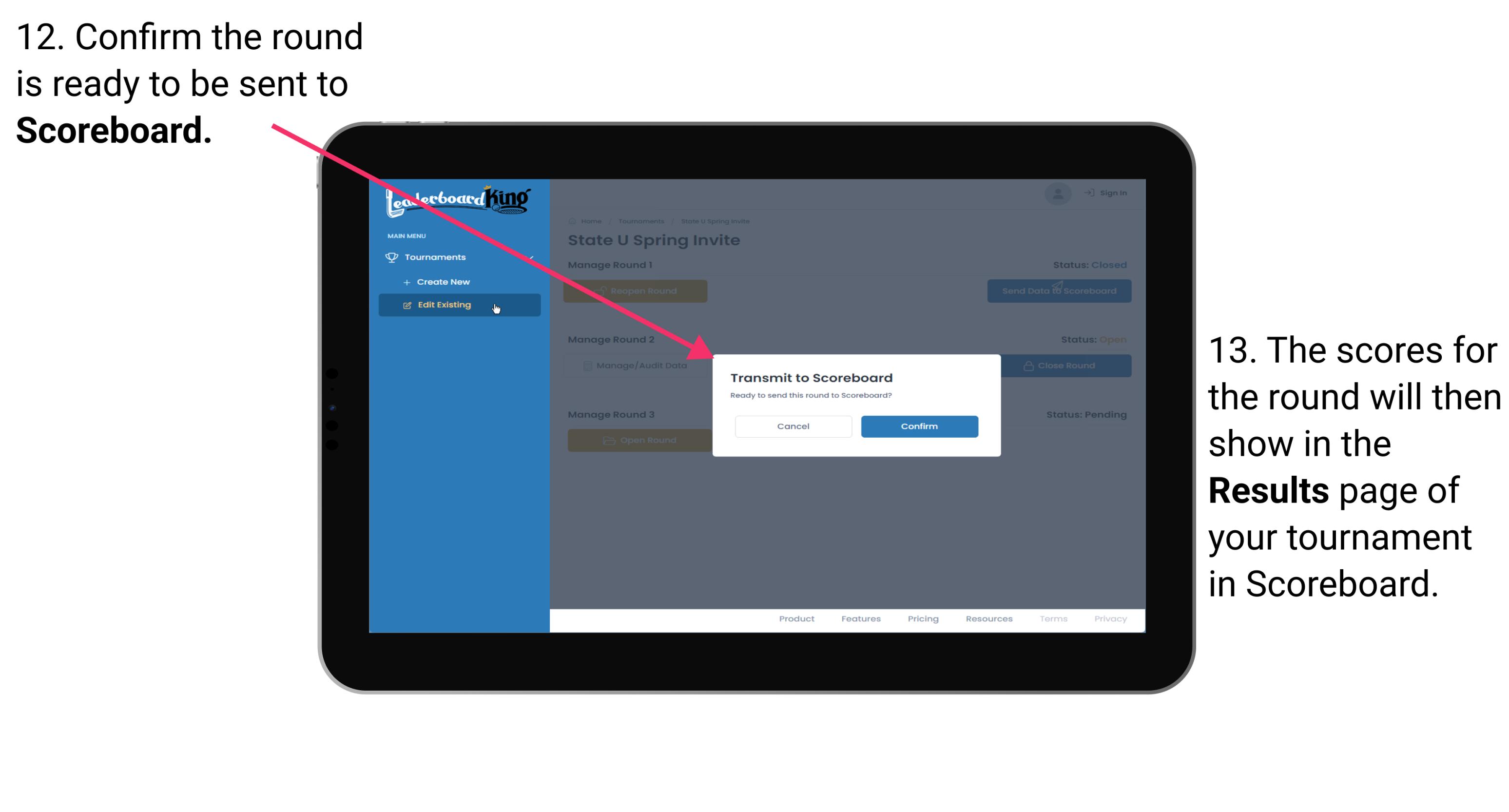Click Cancel on the Transmit dialog
Screen dimensions: 1509x812
tap(793, 425)
